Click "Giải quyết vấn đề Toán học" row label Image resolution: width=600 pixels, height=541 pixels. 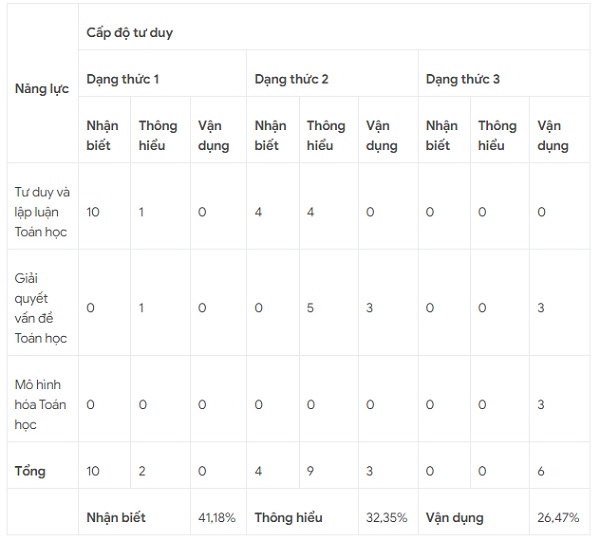click(41, 307)
